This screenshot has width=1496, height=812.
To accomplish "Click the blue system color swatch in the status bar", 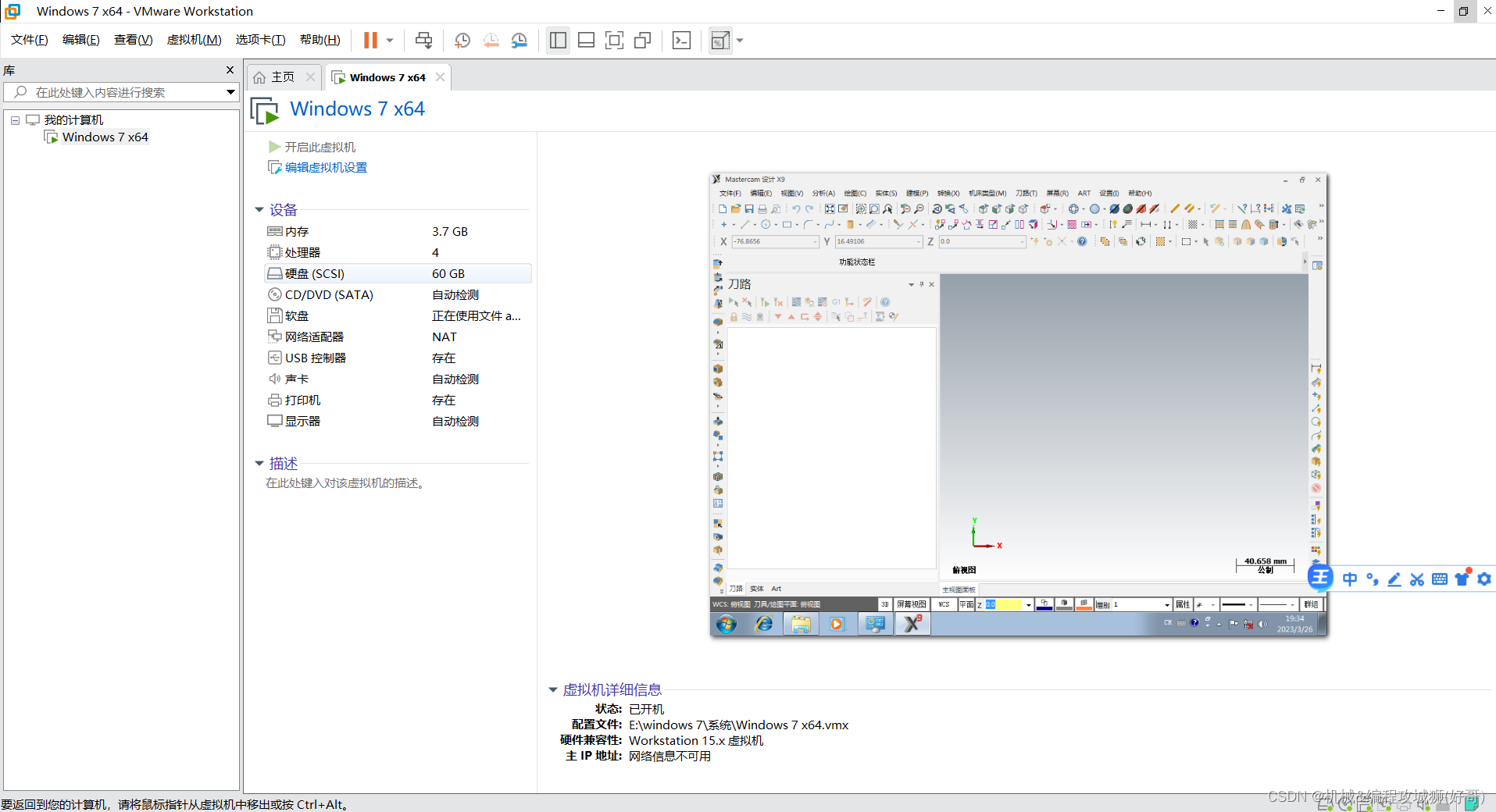I will (1044, 604).
